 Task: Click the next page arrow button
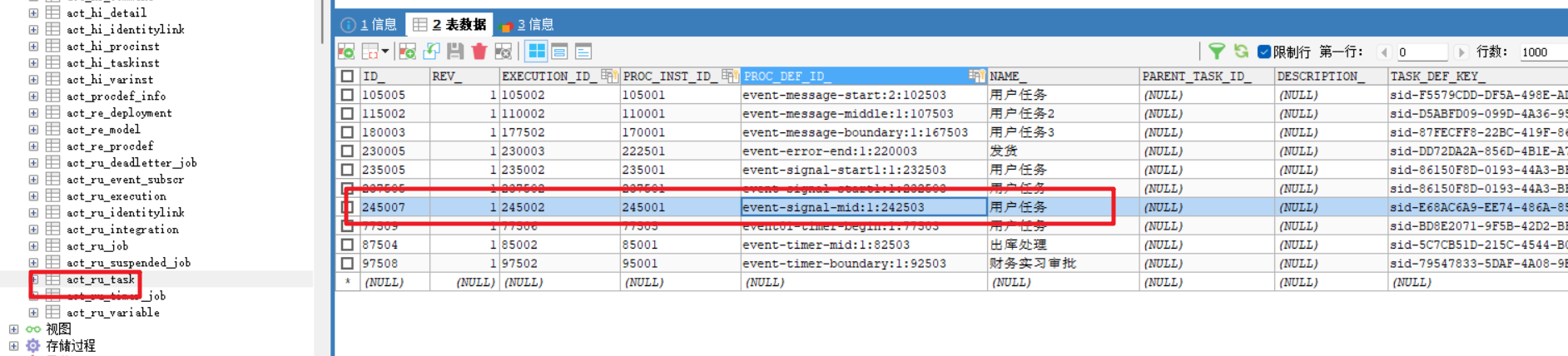coord(1461,52)
